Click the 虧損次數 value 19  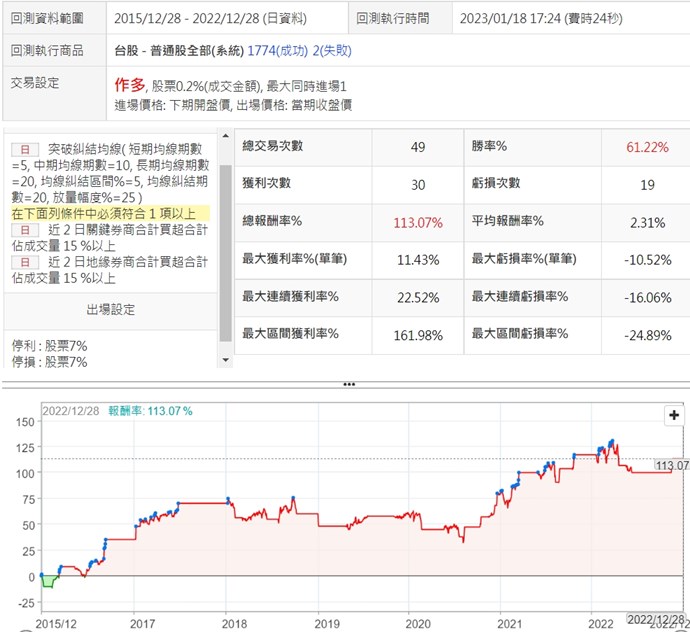tap(647, 185)
